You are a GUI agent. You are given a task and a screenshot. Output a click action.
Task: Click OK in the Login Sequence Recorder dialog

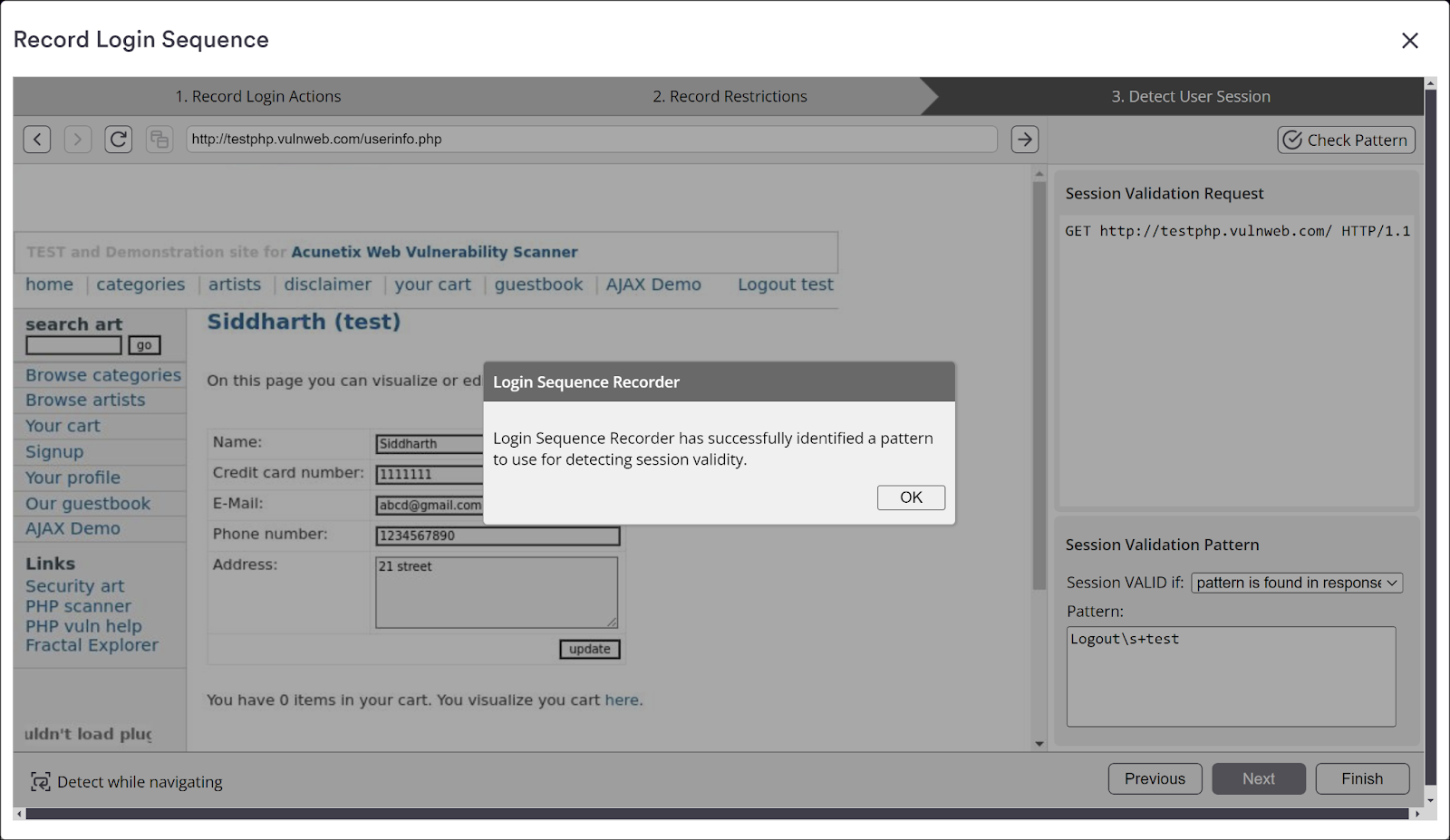tap(911, 497)
